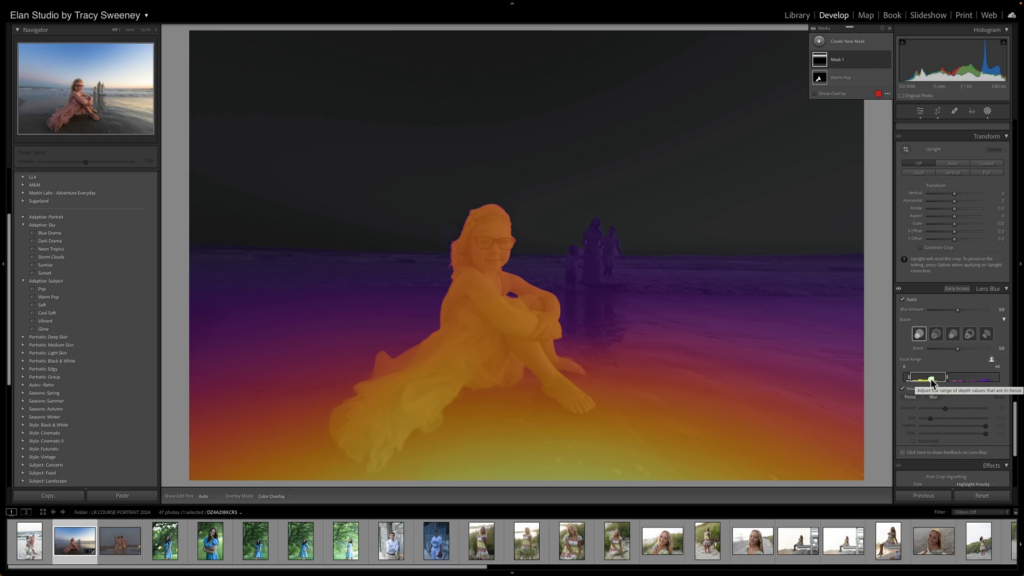Image resolution: width=1024 pixels, height=576 pixels.
Task: Collapse the Histogram panel
Action: tap(1006, 30)
